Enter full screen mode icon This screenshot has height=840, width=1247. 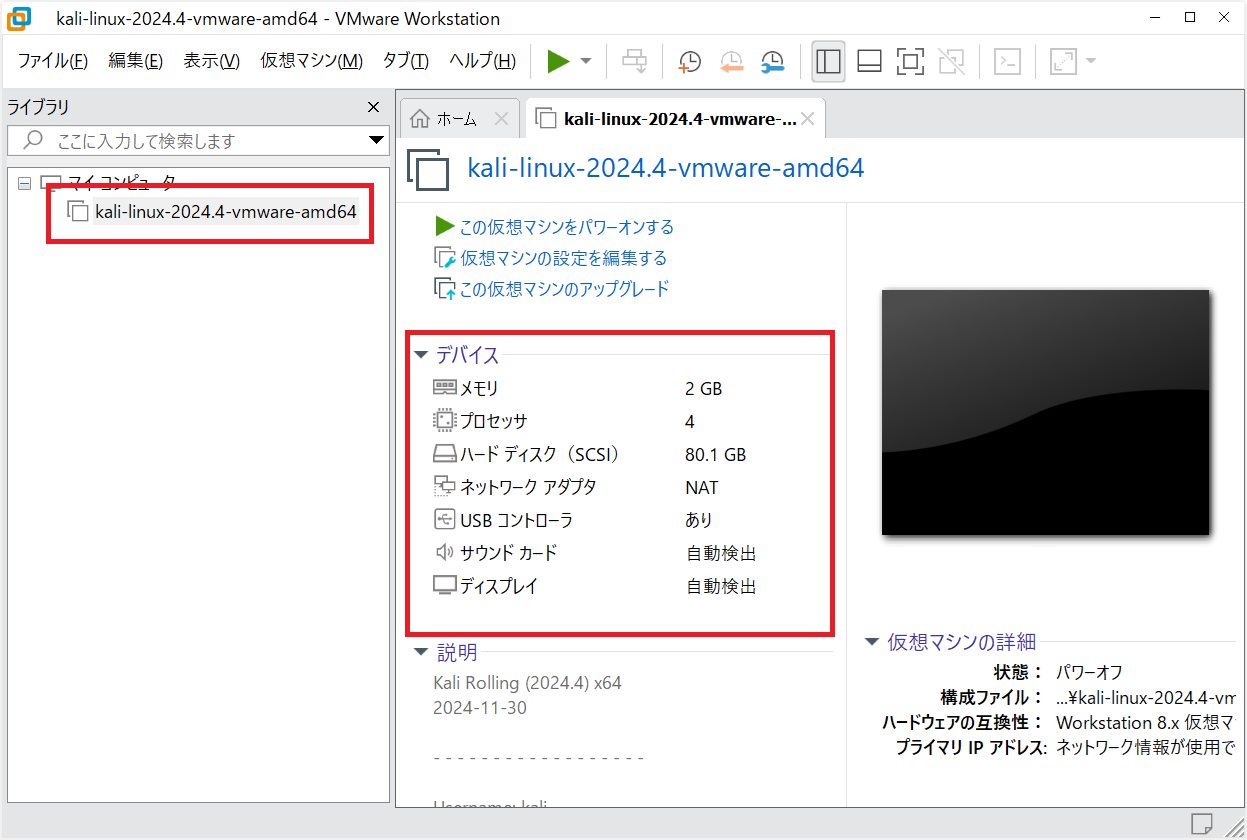point(910,61)
